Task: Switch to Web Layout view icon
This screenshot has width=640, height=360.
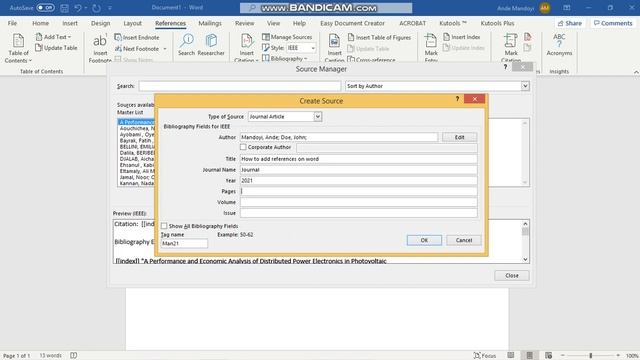Action: point(548,356)
